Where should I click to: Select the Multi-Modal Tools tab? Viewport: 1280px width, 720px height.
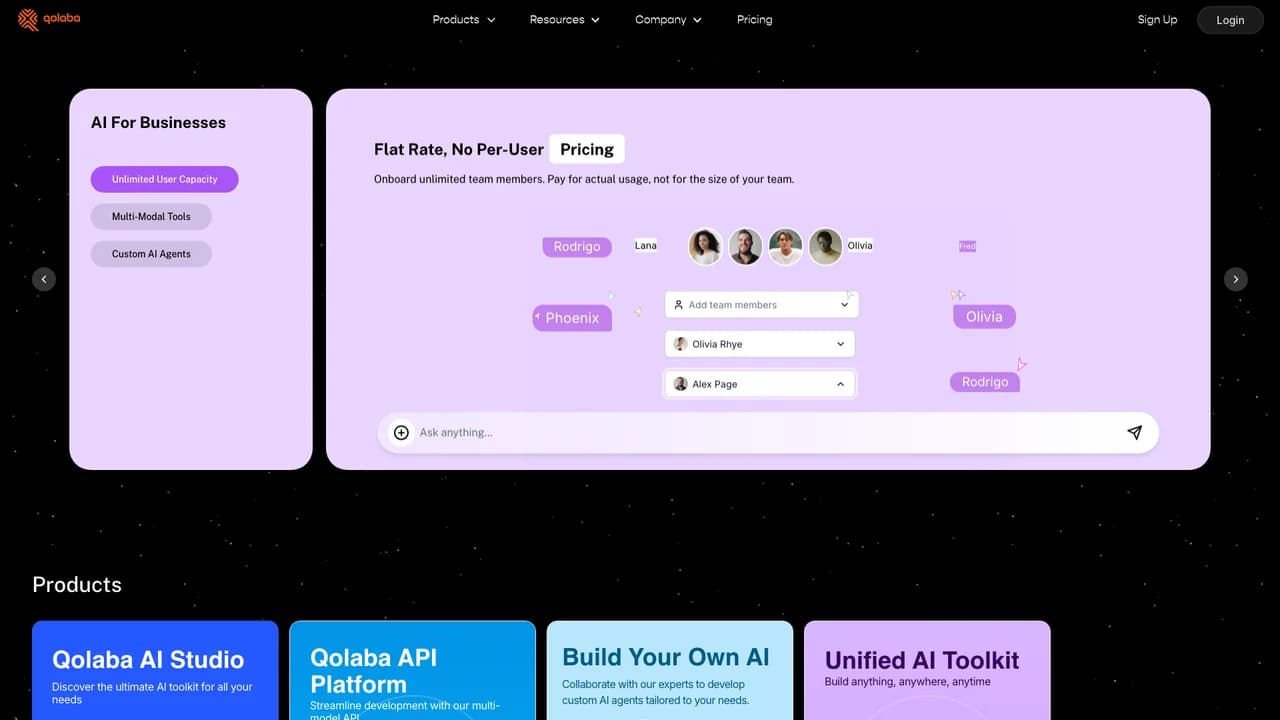point(151,216)
